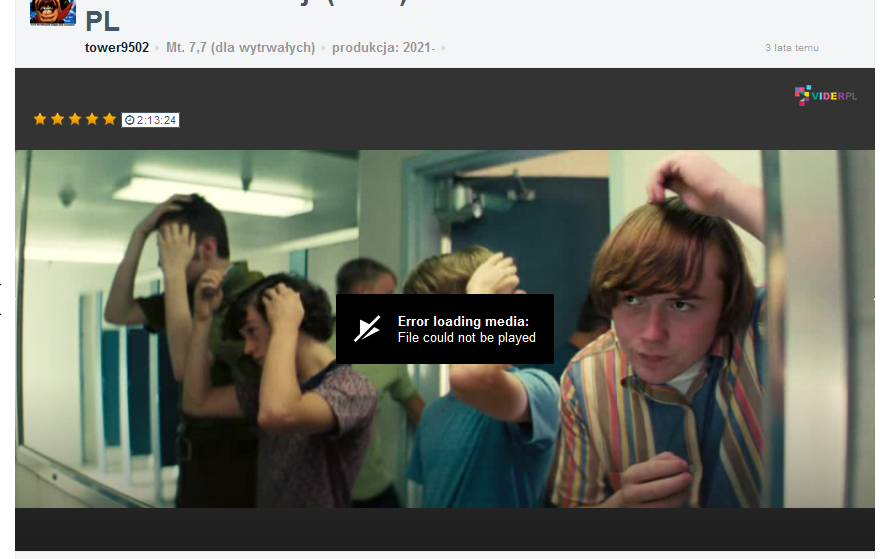Open the 'produkcja: 2021-' breadcrumb link
Viewport: 880px width, 559px height.
pyautogui.click(x=383, y=48)
